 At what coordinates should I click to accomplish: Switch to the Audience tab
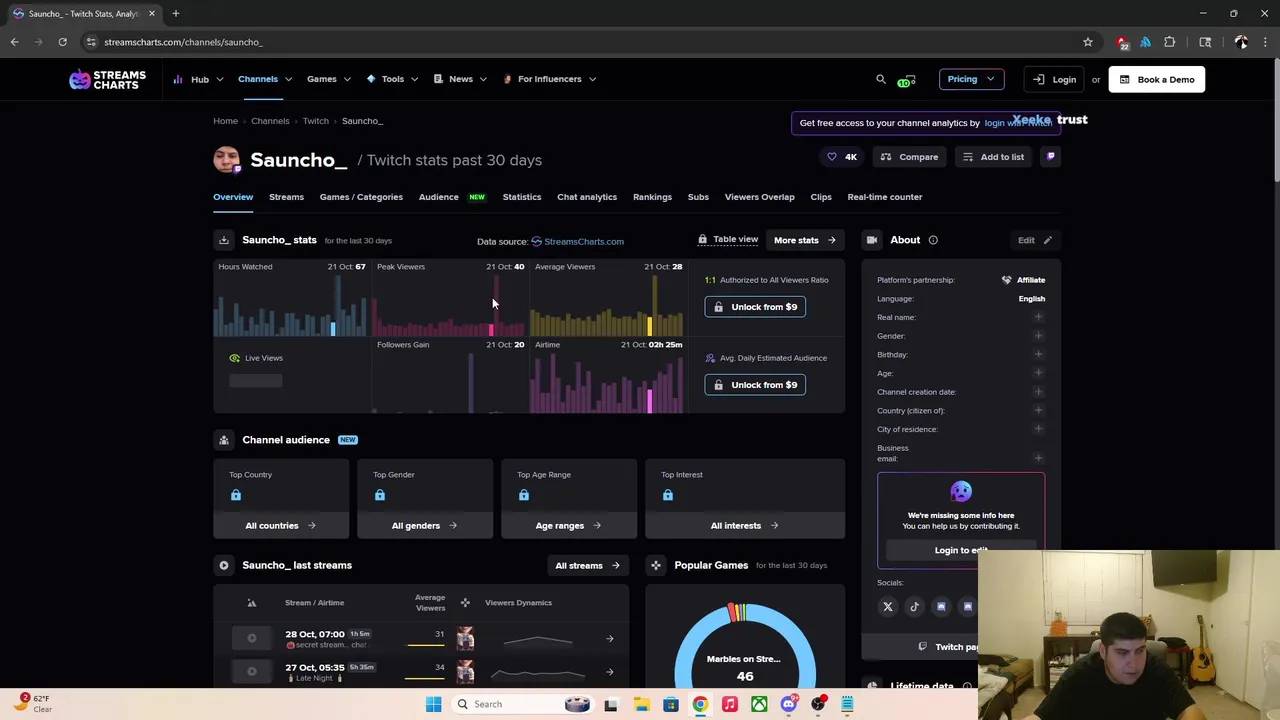[438, 197]
